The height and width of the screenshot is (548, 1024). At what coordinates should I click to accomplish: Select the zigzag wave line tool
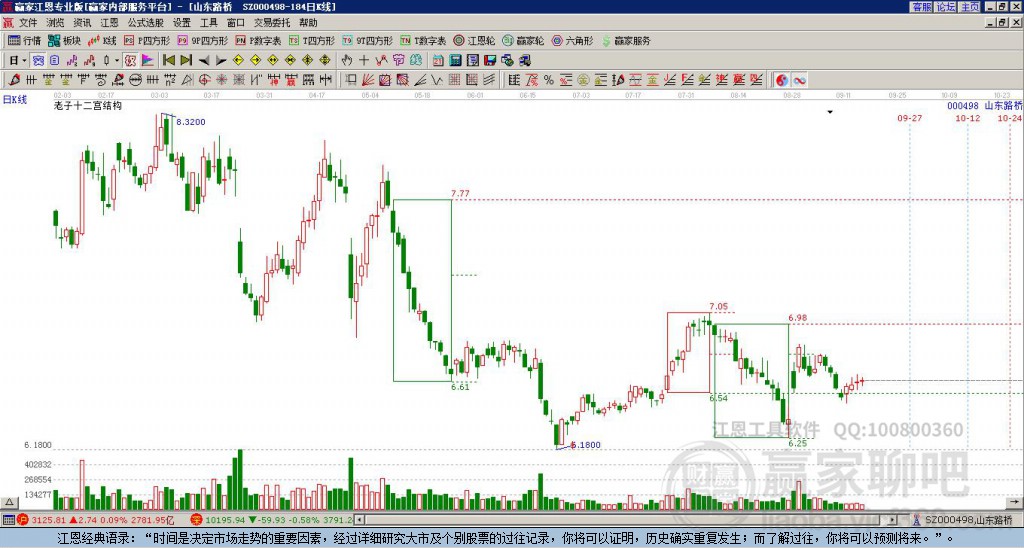(436, 80)
